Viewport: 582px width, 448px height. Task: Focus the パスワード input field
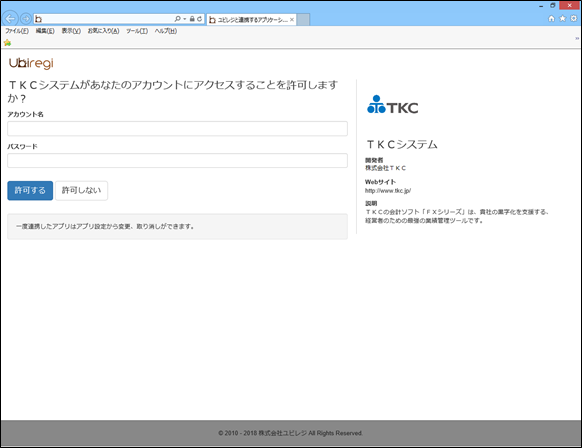click(x=177, y=160)
